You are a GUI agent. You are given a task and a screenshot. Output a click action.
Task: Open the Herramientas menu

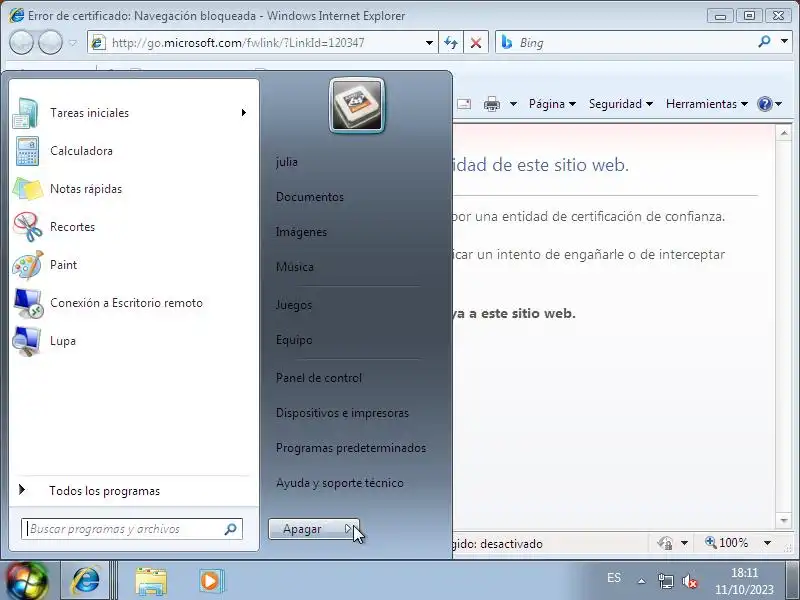[x=707, y=104]
